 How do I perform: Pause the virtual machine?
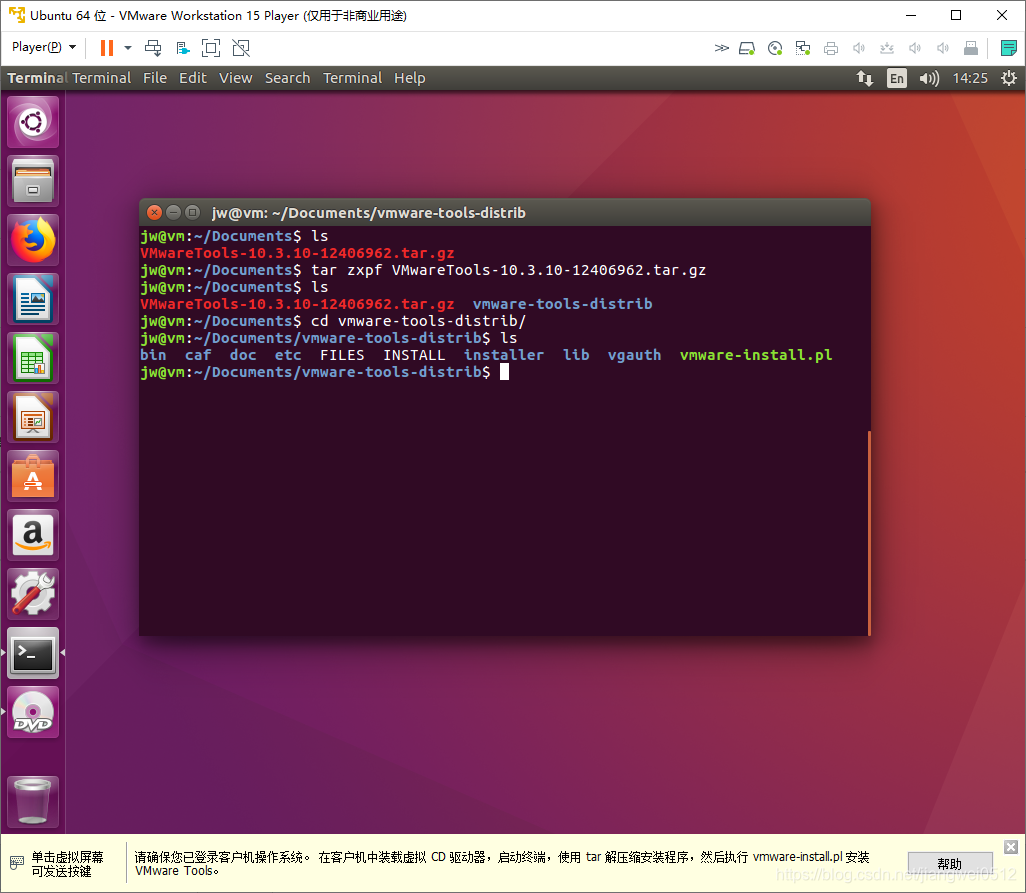pos(107,48)
